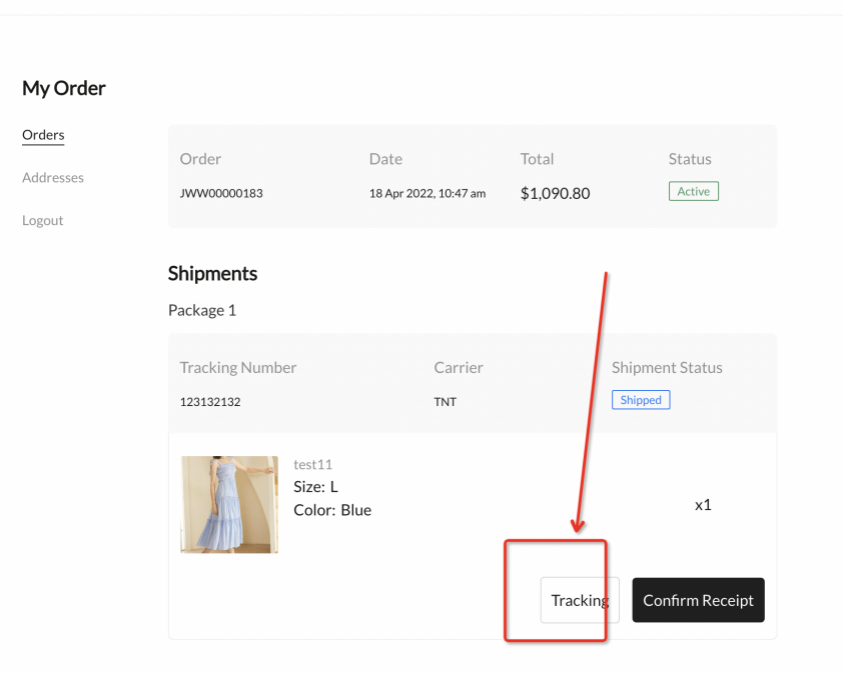The width and height of the screenshot is (843, 674).
Task: Click the Shipments section heading
Action: pyautogui.click(x=212, y=273)
